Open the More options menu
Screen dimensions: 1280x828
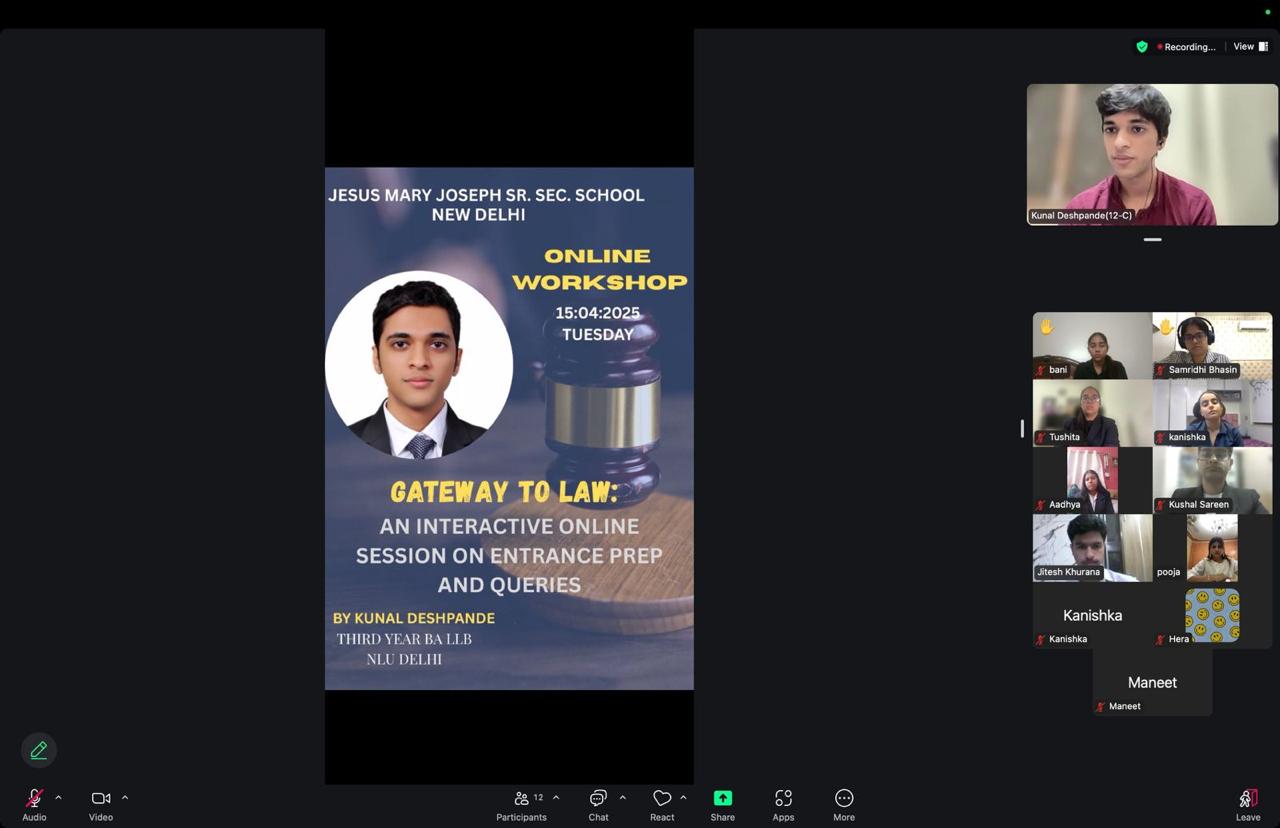click(x=844, y=799)
